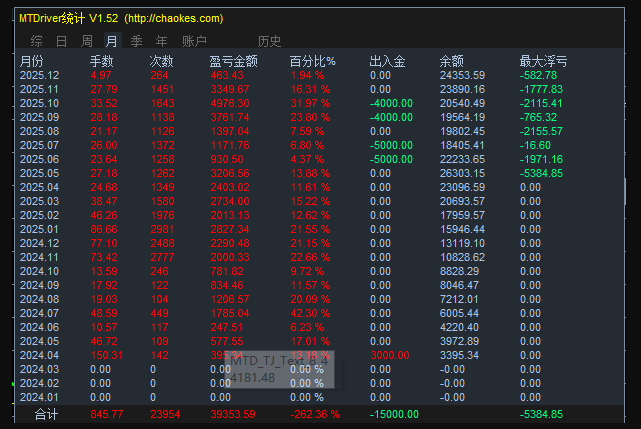The height and width of the screenshot is (429, 641).
Task: Select the 2025.12 month row
Action: [x=39, y=75]
